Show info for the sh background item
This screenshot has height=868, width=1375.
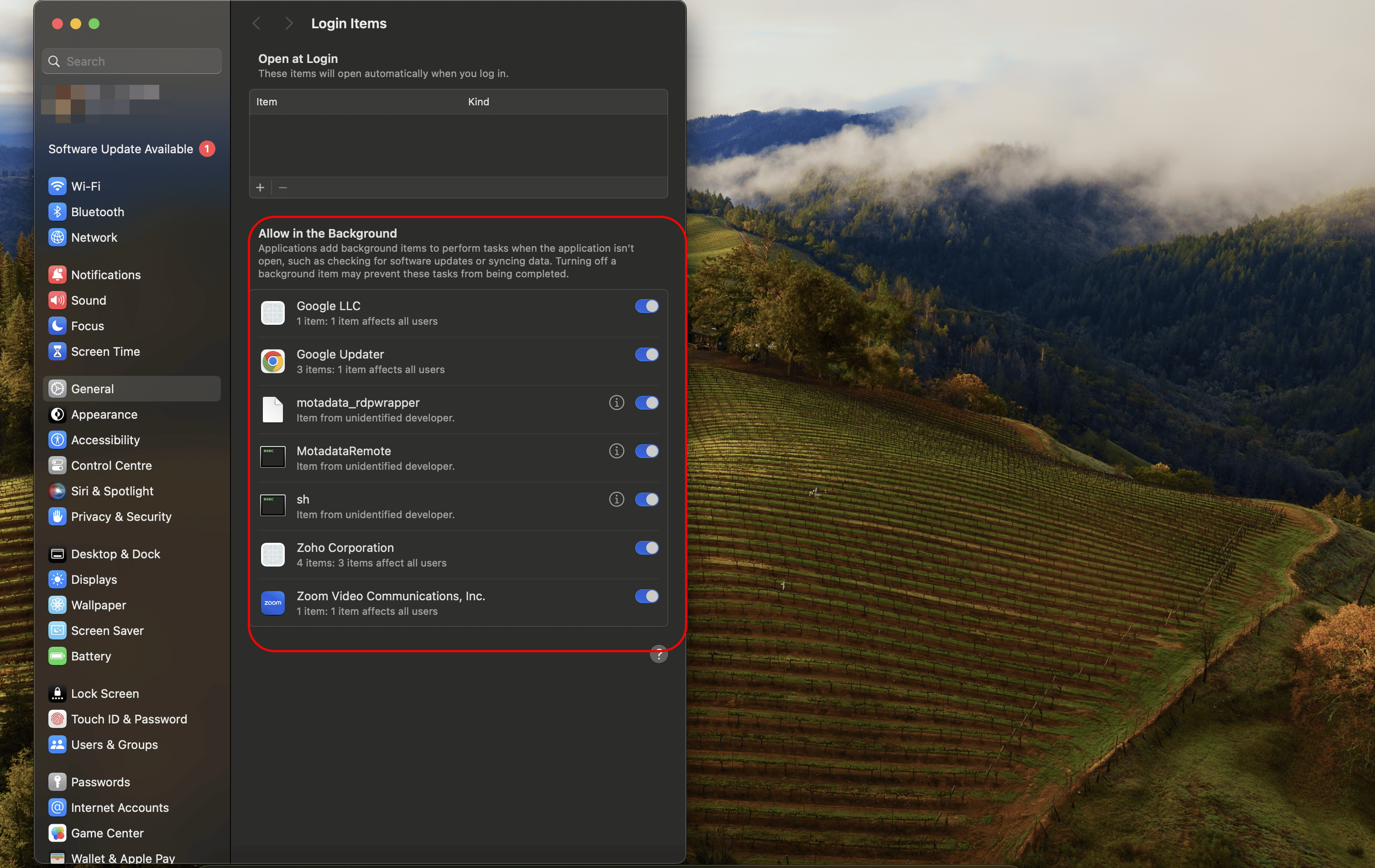point(616,499)
